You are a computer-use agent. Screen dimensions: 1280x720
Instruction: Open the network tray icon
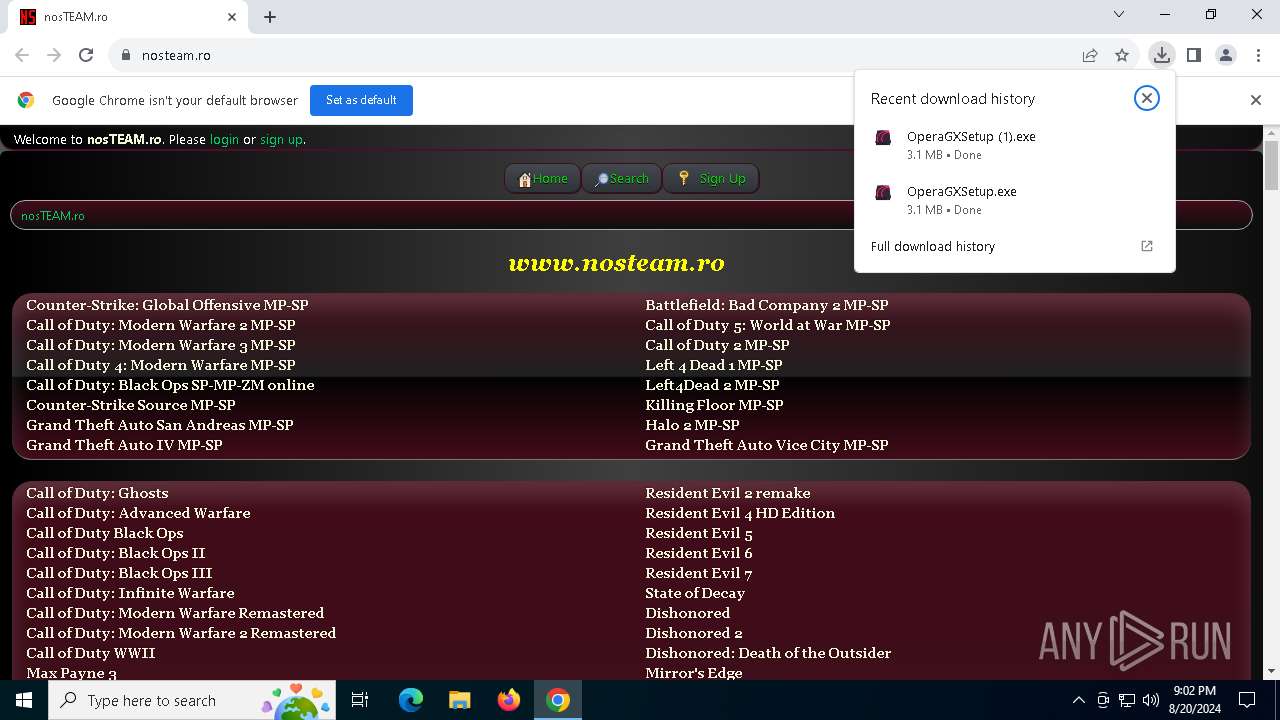[1127, 700]
